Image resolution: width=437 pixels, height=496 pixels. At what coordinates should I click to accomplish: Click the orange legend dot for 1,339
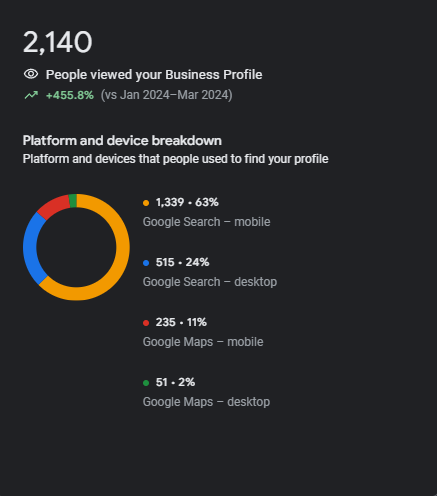[x=146, y=203]
